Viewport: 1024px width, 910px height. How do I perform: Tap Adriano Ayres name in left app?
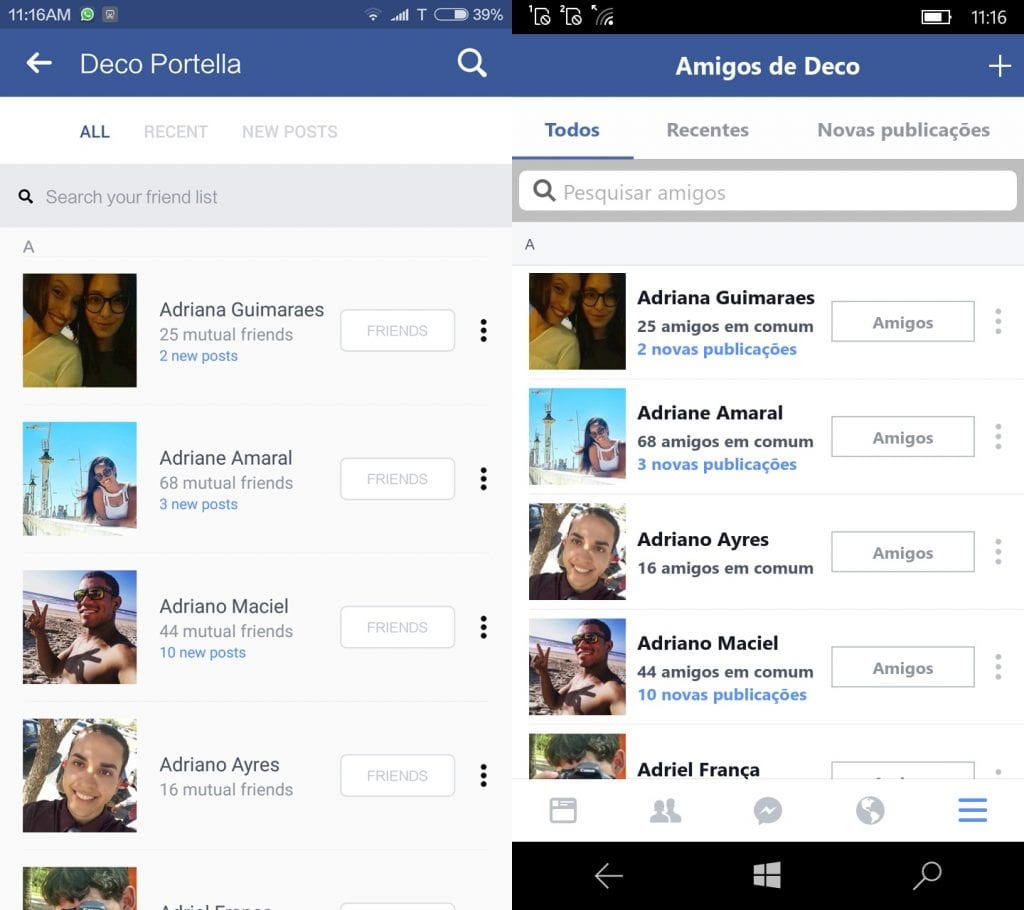point(219,764)
